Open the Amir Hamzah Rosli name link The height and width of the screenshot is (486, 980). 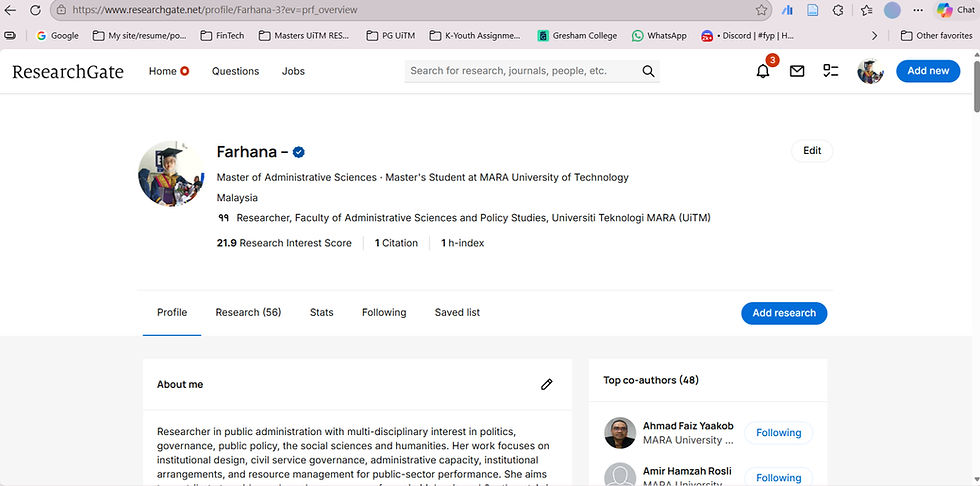point(687,471)
